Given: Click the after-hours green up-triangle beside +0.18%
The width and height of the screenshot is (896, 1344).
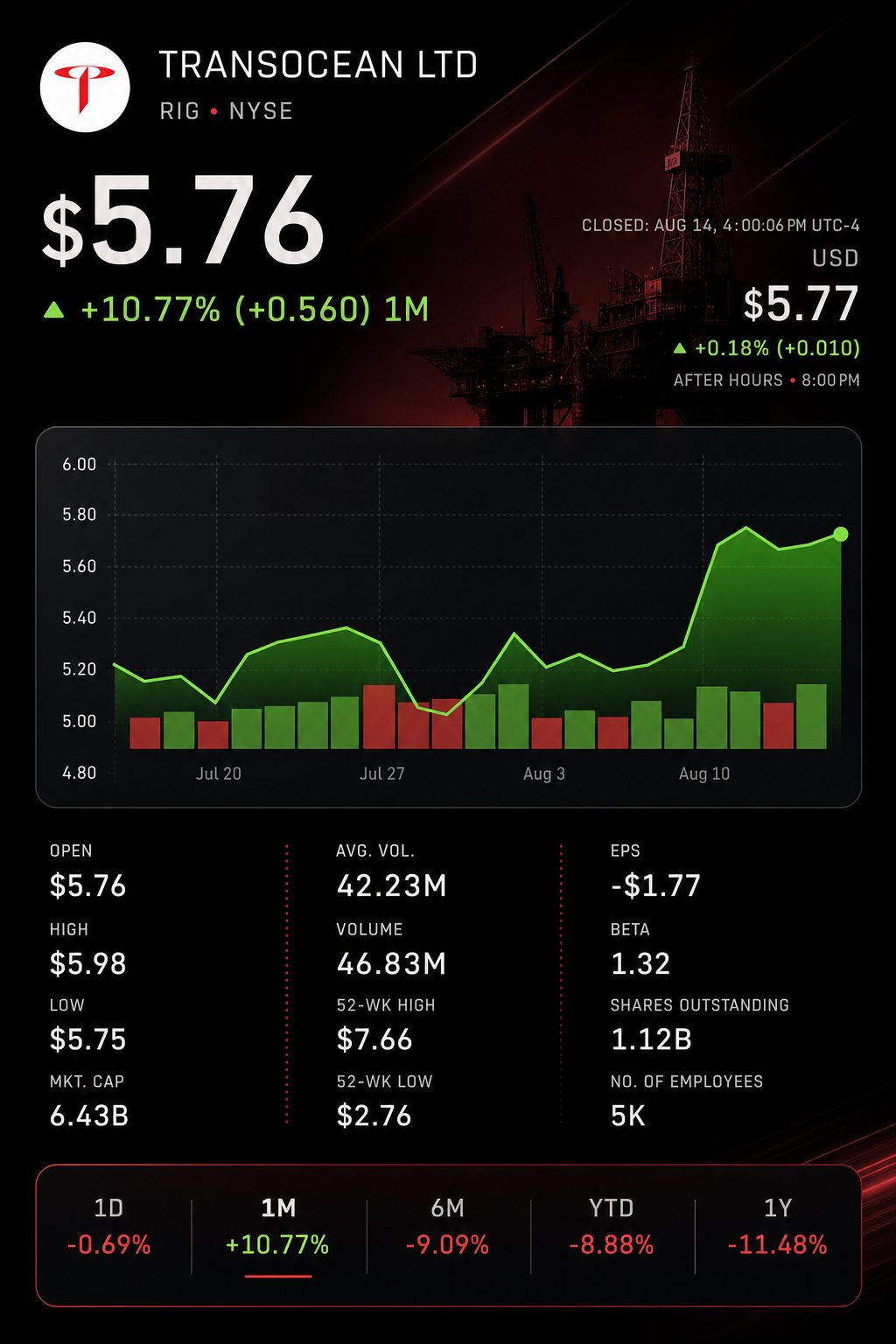Looking at the screenshot, I should point(680,348).
